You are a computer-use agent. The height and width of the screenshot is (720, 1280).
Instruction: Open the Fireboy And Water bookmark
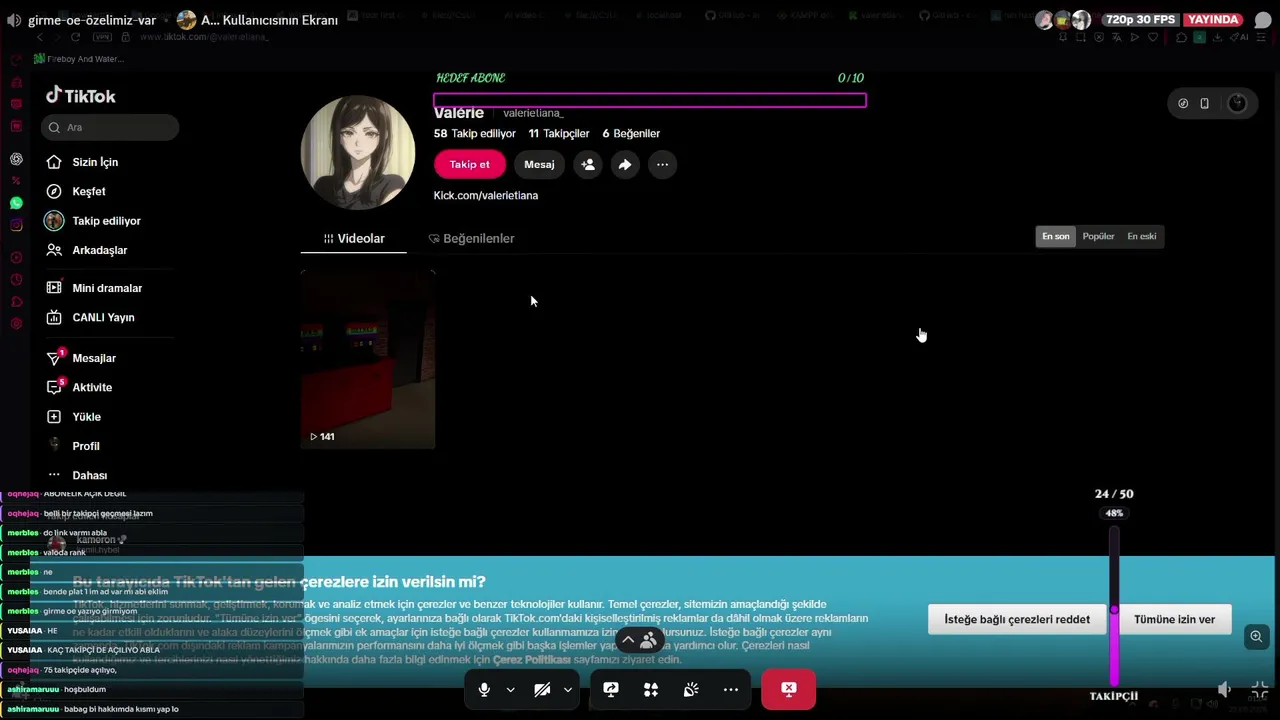coord(79,59)
